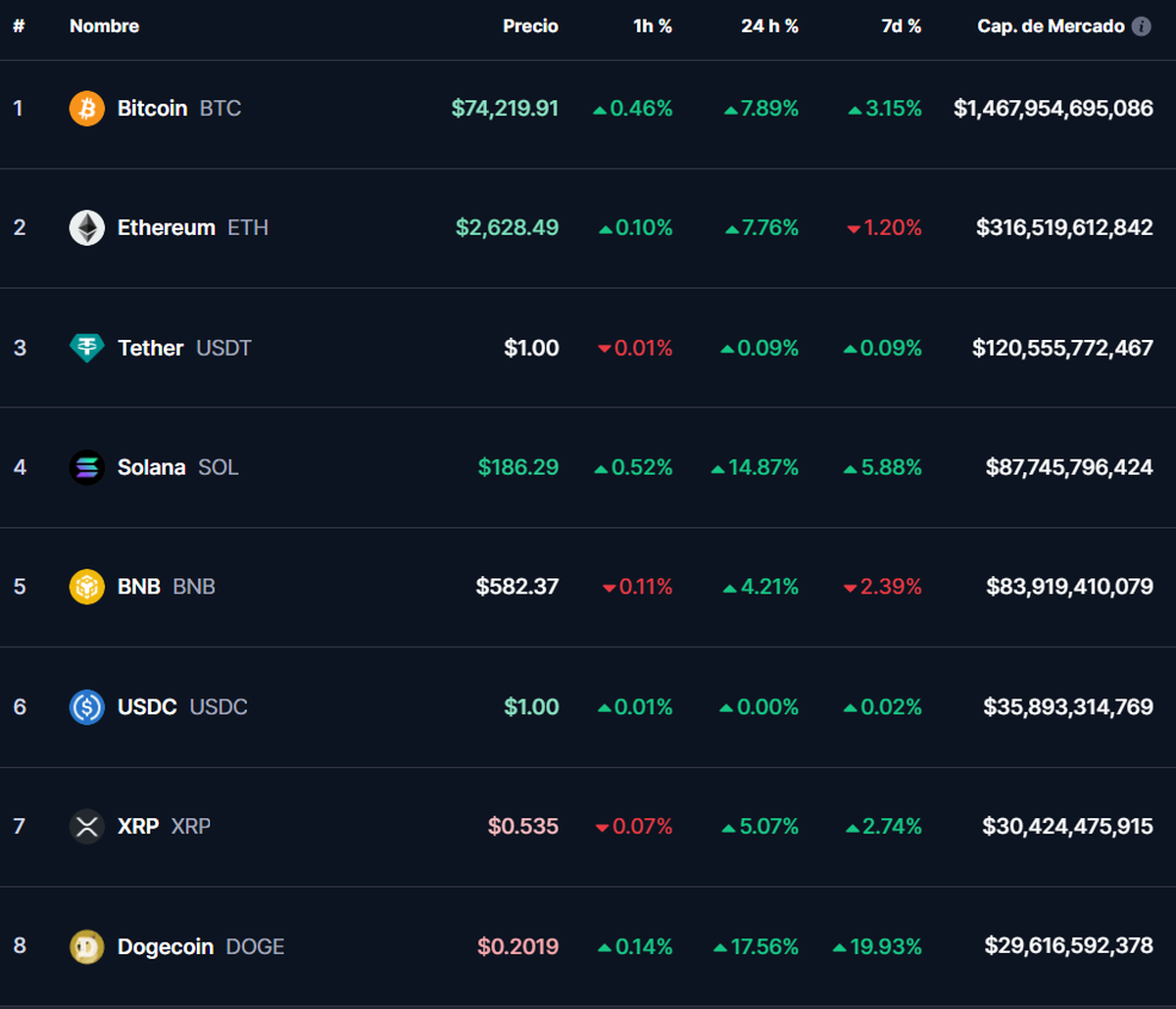
Task: Sort by 7d % column header
Action: click(901, 26)
